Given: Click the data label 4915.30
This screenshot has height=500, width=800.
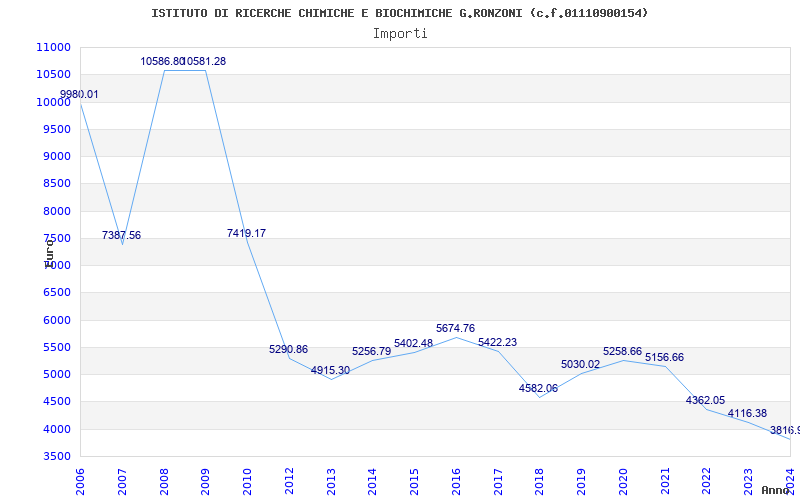Looking at the screenshot, I should click(x=330, y=370).
